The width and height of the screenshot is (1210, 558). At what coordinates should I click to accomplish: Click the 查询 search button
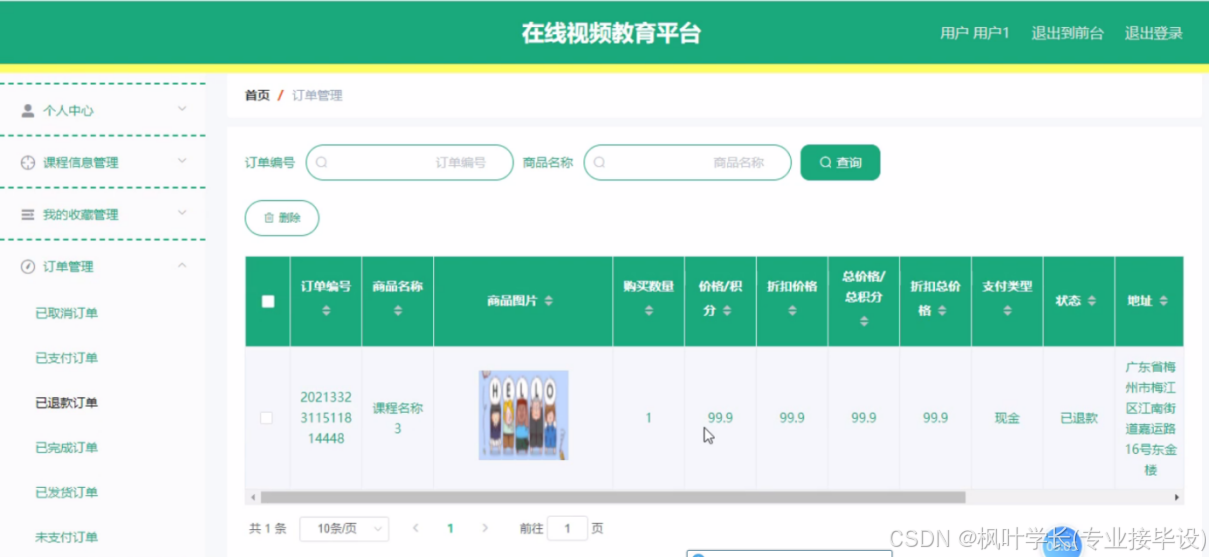[x=840, y=162]
